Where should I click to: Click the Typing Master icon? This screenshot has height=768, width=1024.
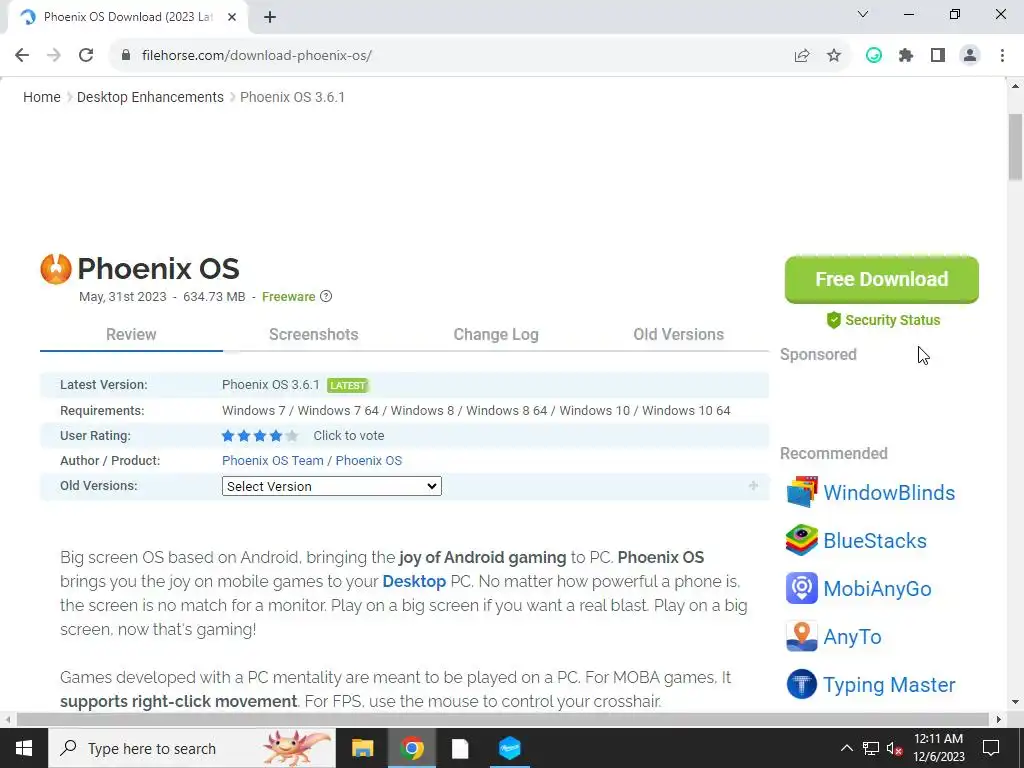pos(802,684)
